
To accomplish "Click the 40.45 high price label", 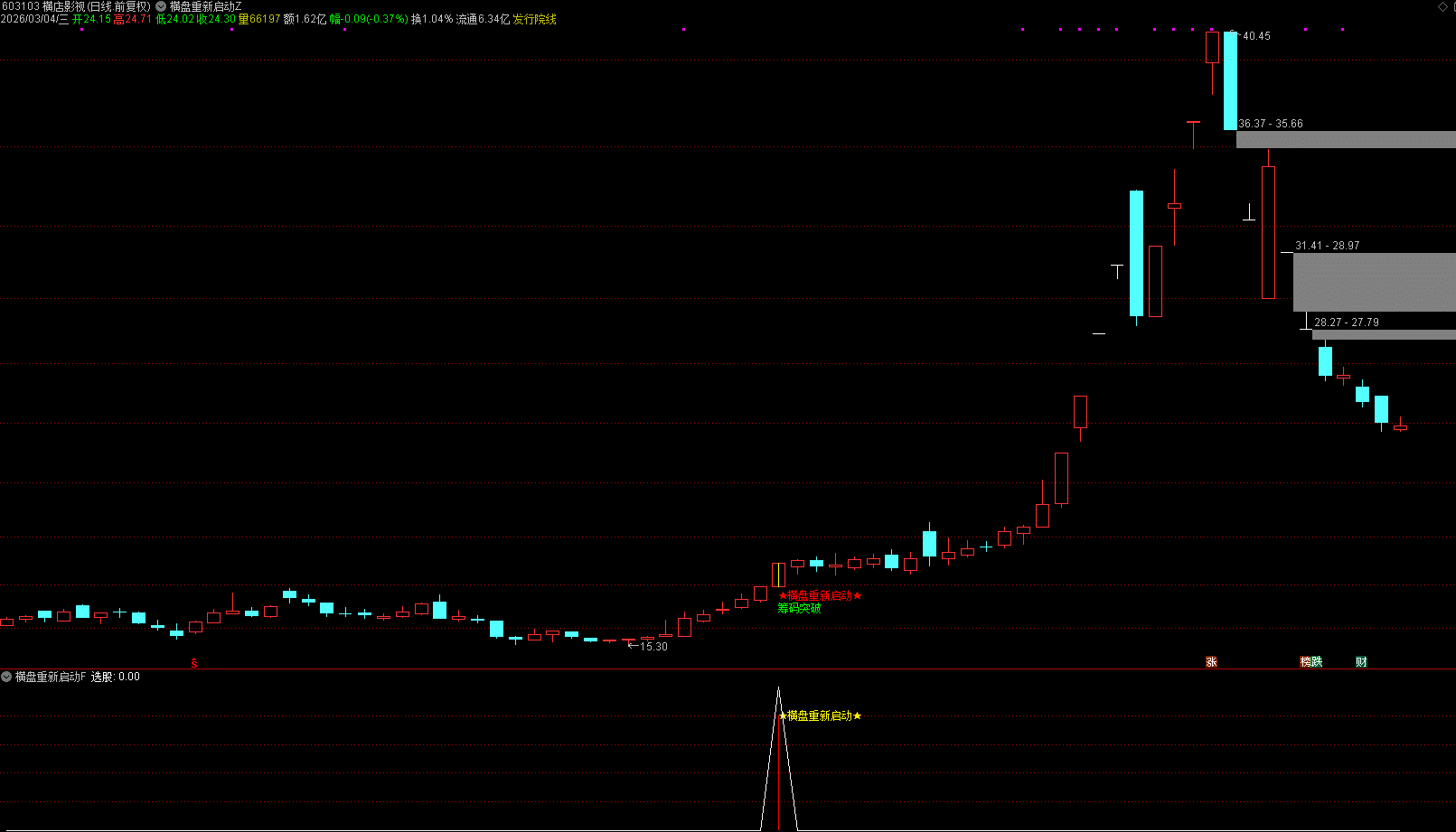I will (x=1256, y=36).
